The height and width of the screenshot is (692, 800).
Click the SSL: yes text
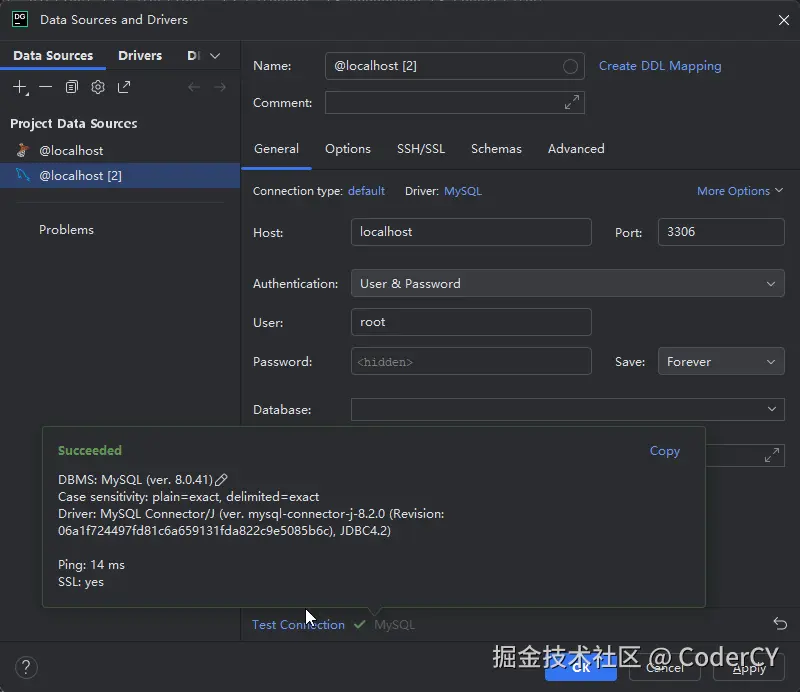coord(81,582)
